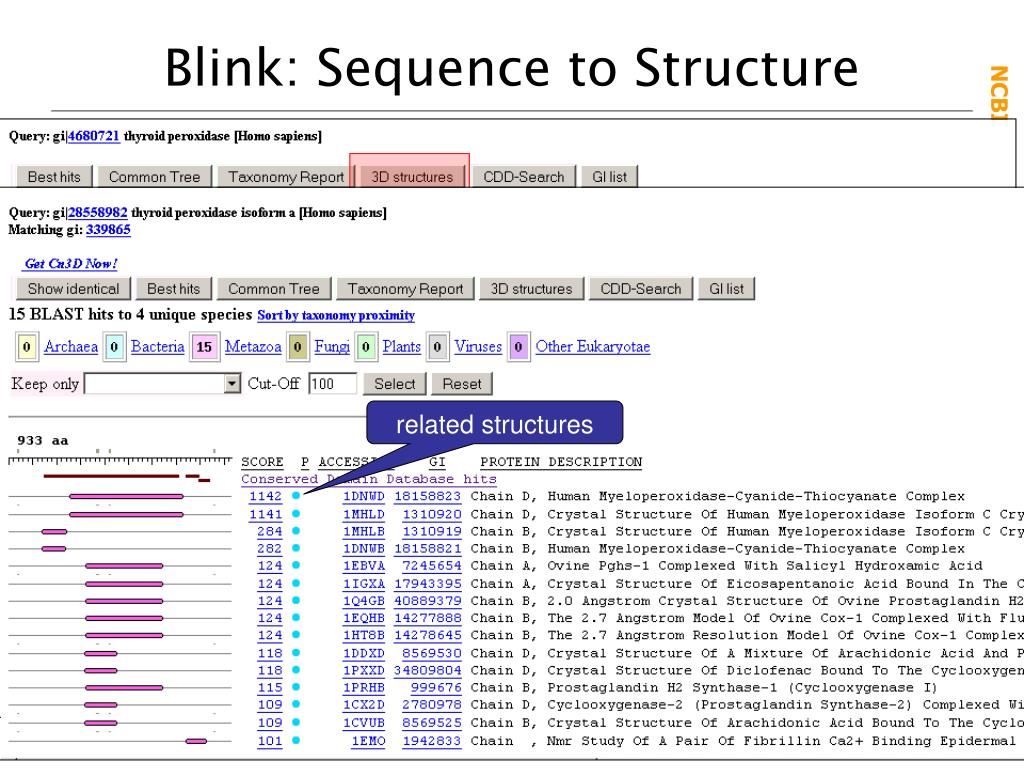This screenshot has height=768, width=1024.
Task: Click score link 1142
Action: coord(265,496)
